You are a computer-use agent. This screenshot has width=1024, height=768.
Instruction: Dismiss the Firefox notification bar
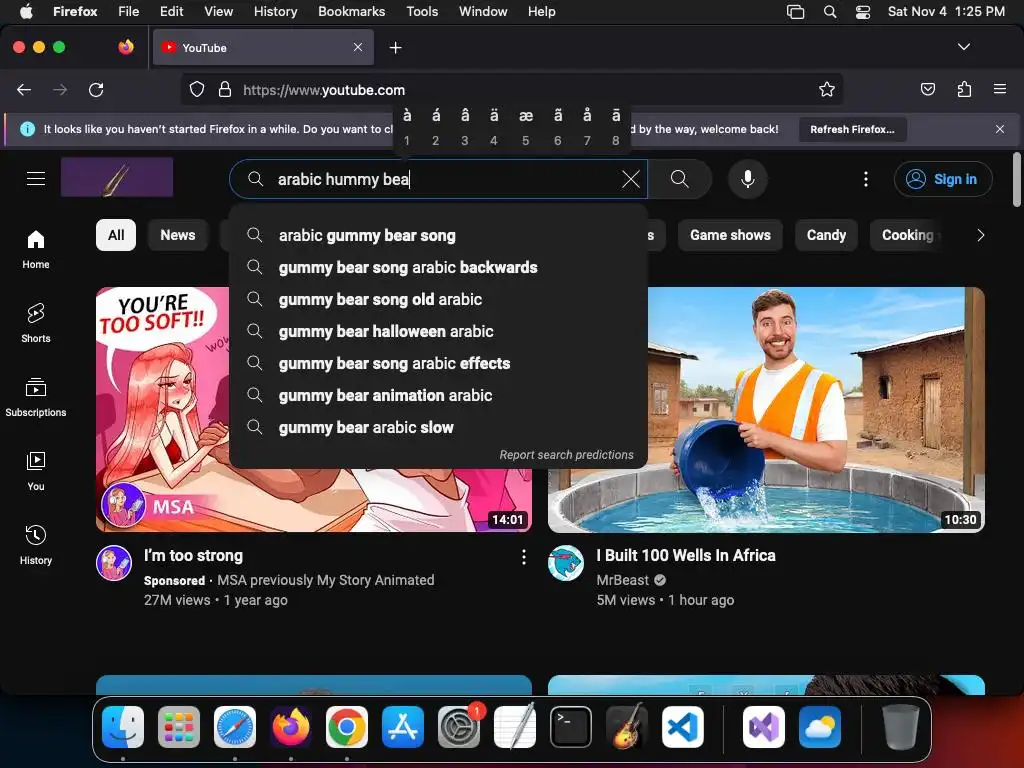coord(1000,129)
